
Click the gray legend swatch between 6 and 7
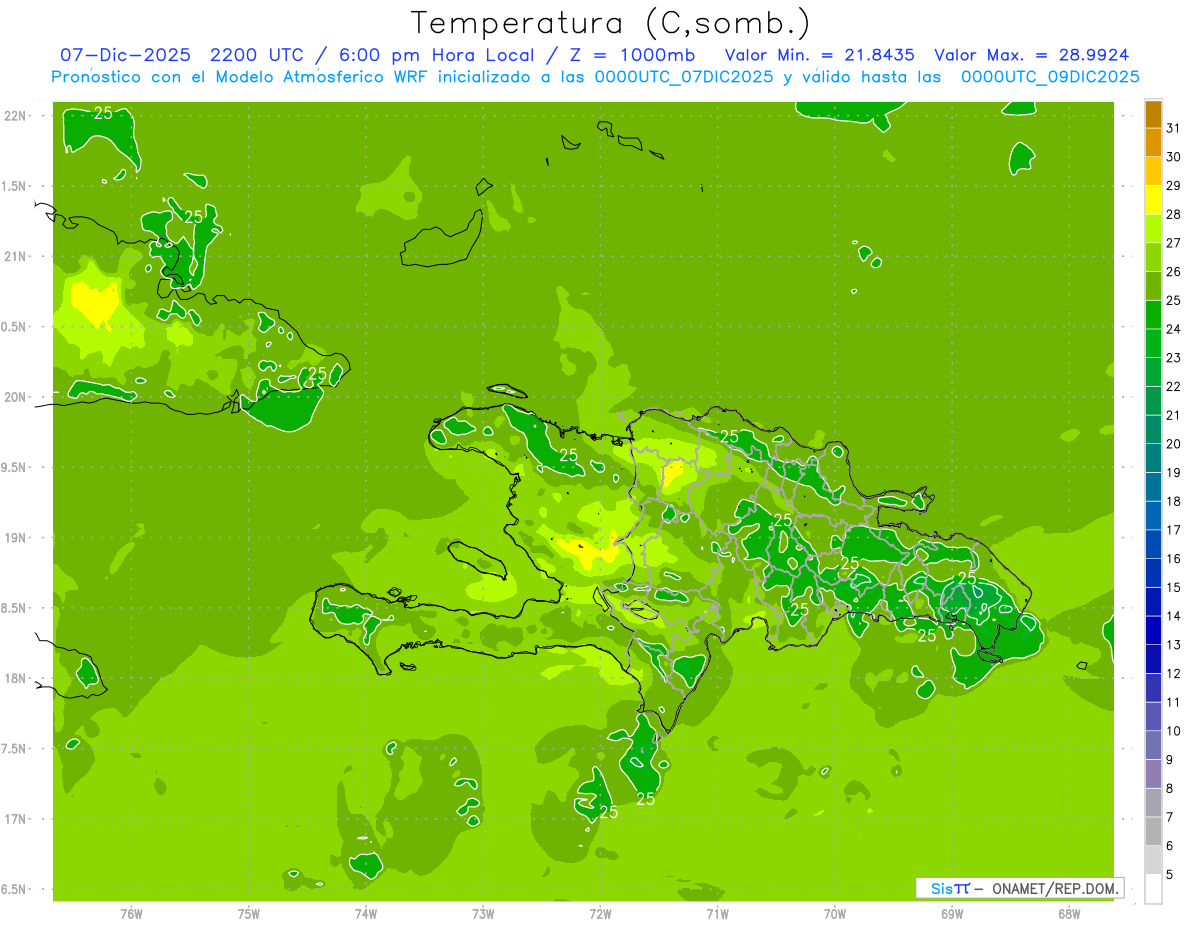[x=1153, y=831]
